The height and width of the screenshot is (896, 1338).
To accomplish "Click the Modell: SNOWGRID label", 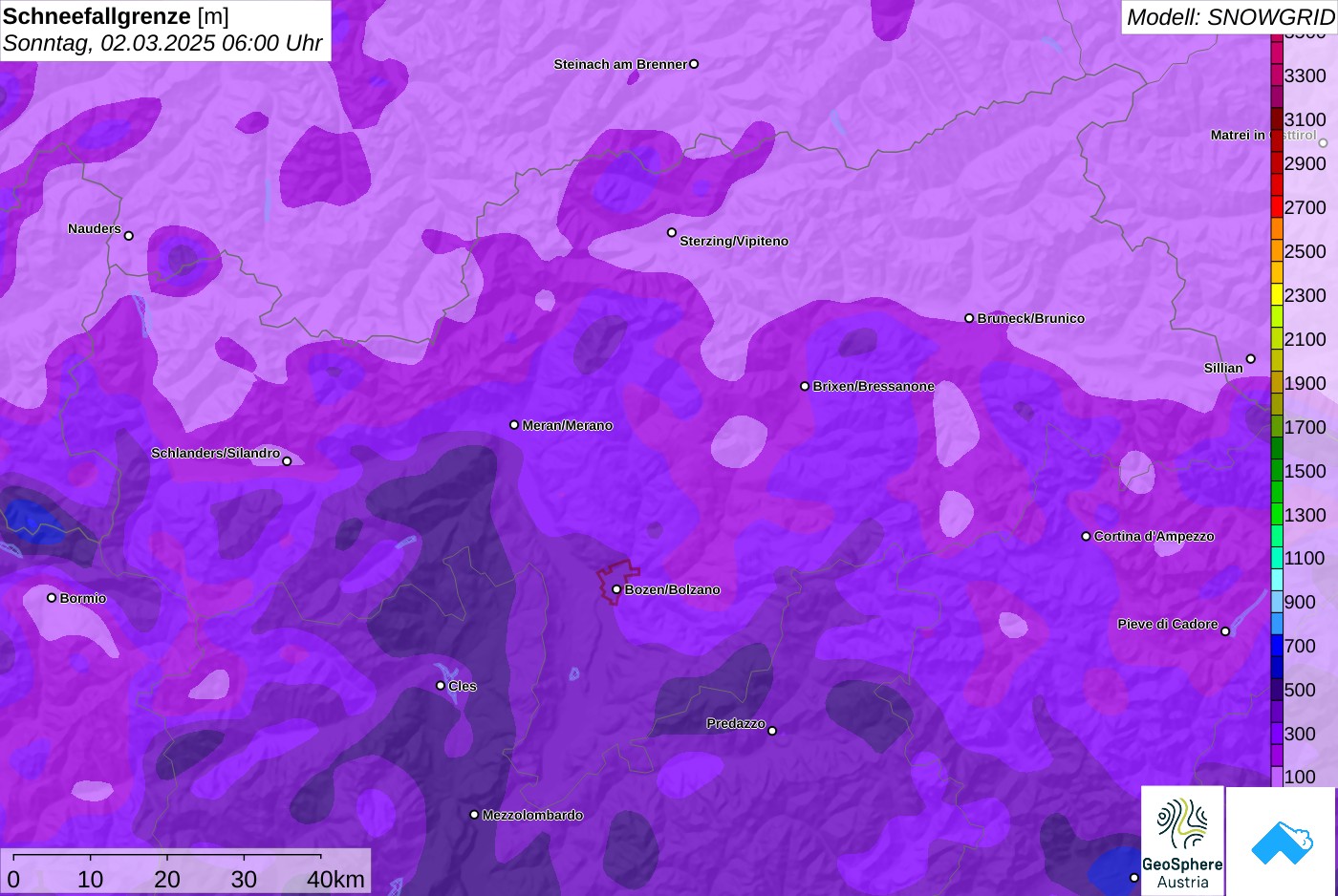I will click(1230, 17).
